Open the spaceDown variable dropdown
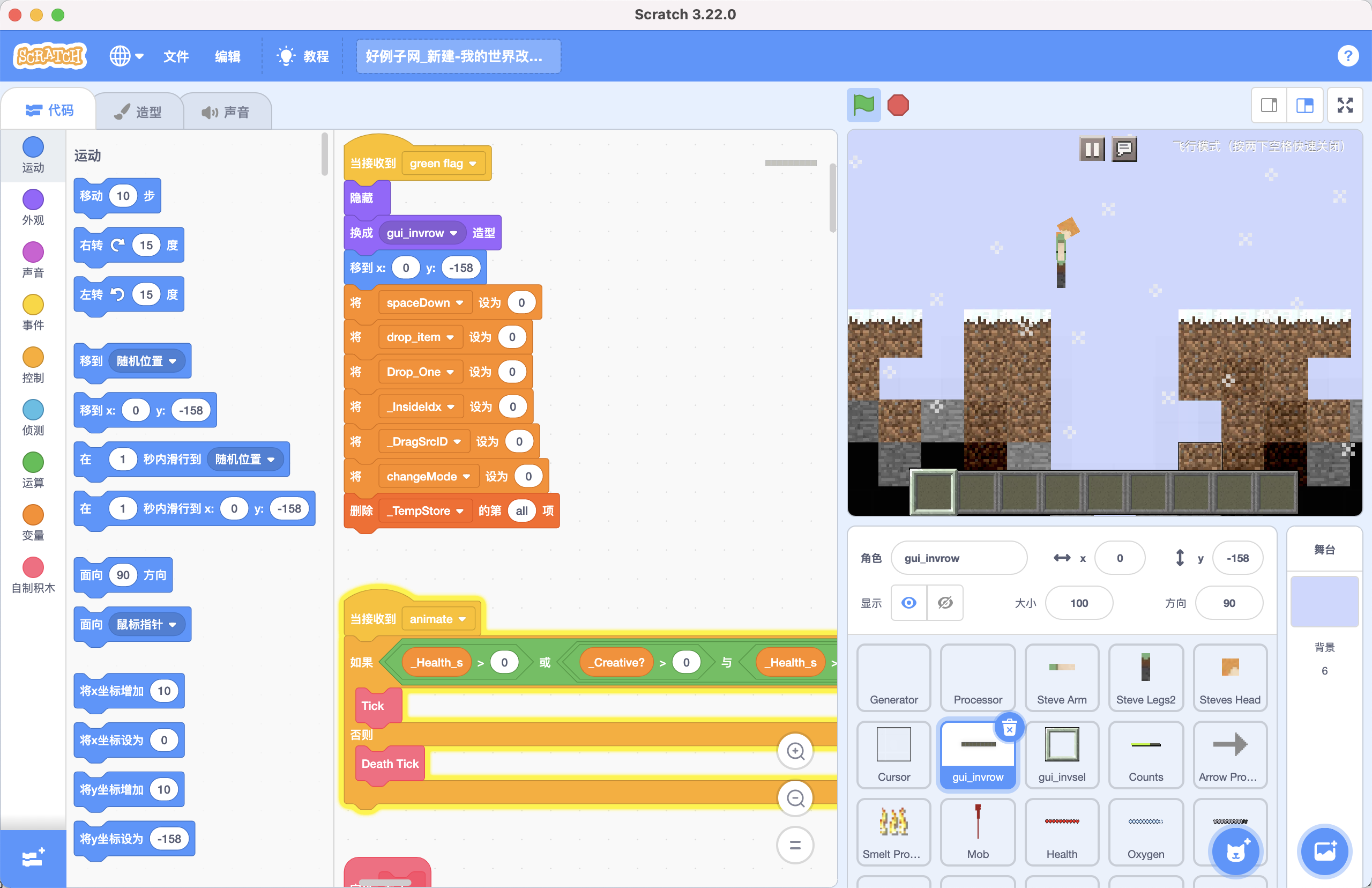The image size is (1372, 888). coord(425,303)
